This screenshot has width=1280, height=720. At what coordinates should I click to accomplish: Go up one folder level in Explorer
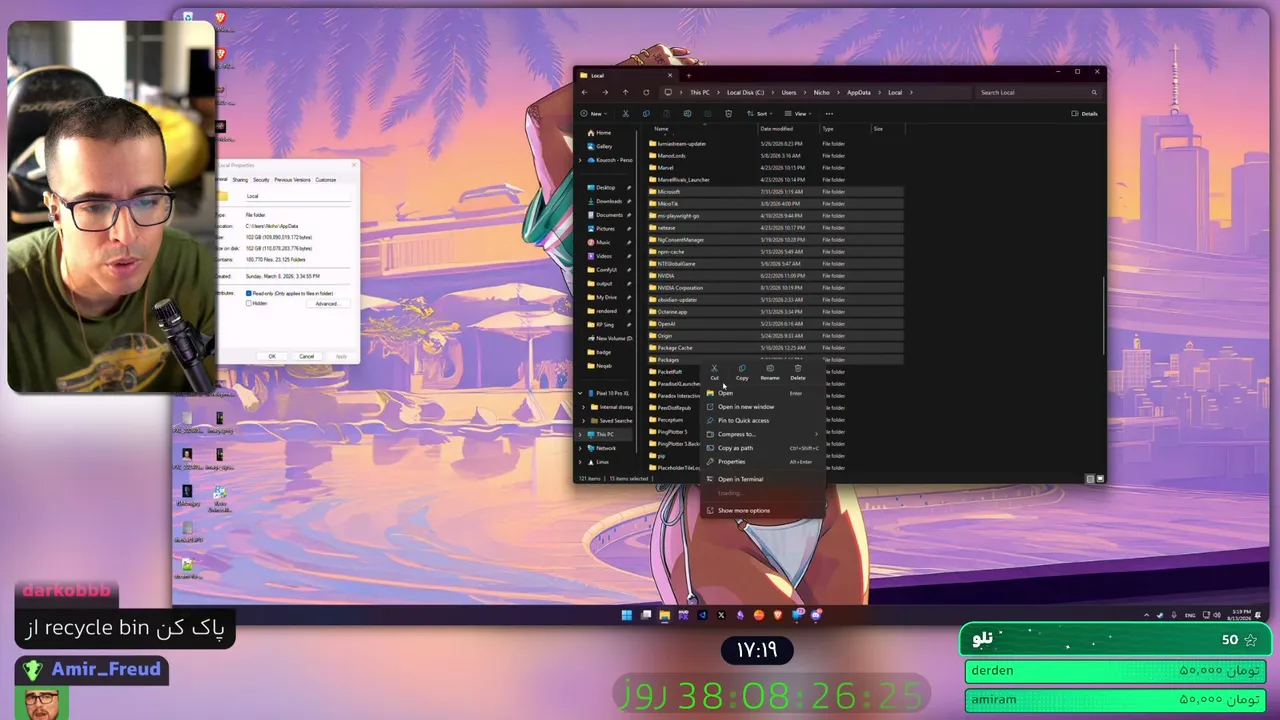click(x=626, y=92)
